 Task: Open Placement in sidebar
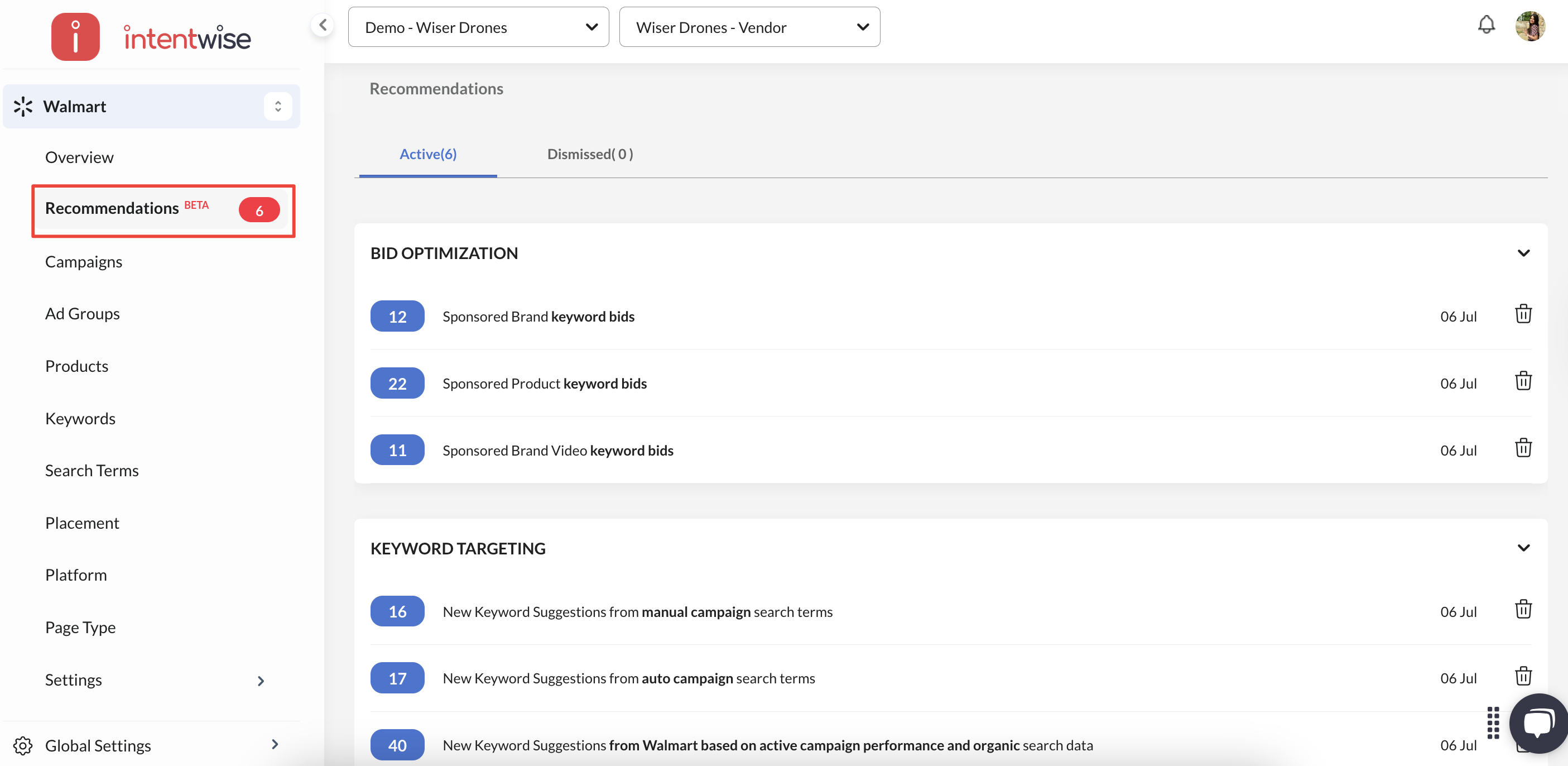82,523
